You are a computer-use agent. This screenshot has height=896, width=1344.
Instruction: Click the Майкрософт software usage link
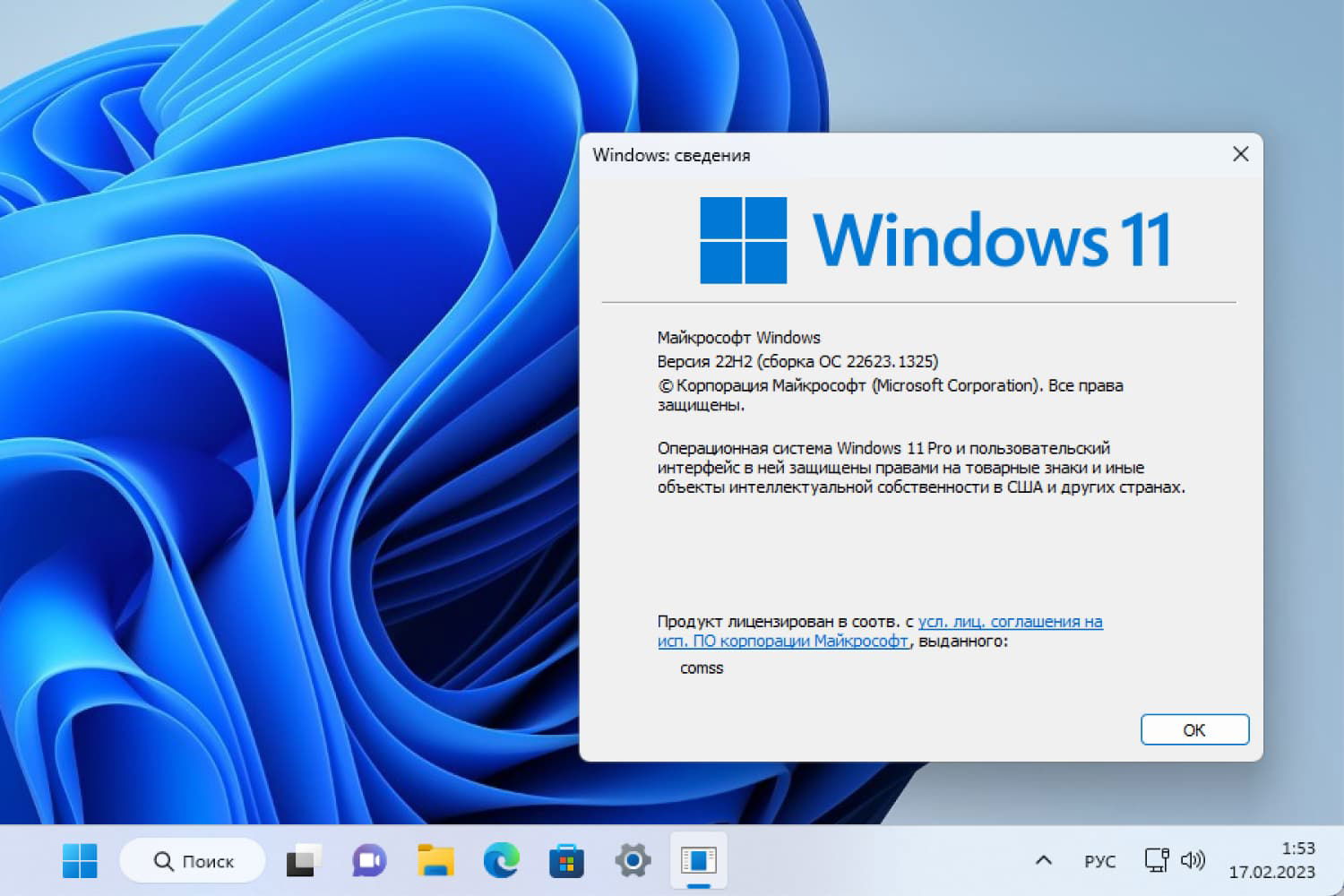[781, 642]
